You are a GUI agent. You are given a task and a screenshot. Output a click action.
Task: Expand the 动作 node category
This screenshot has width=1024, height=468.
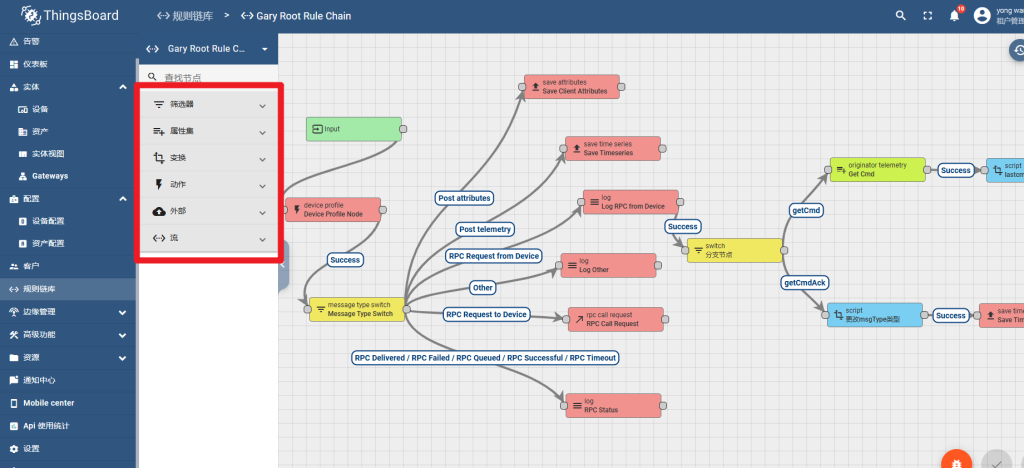pos(209,185)
